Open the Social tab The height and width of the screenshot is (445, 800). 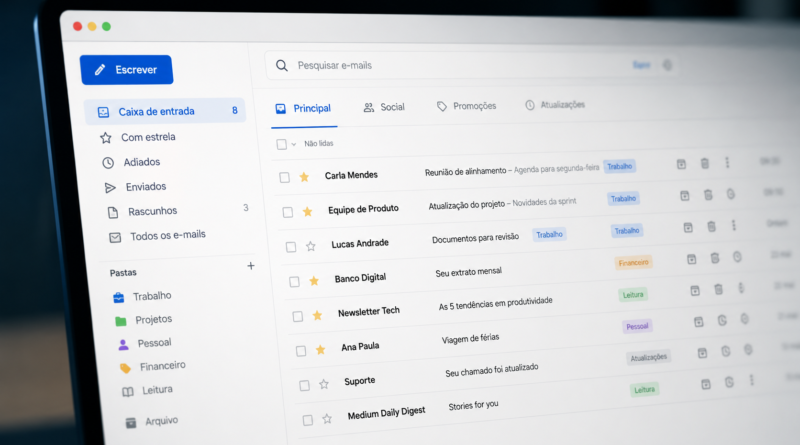pyautogui.click(x=384, y=107)
